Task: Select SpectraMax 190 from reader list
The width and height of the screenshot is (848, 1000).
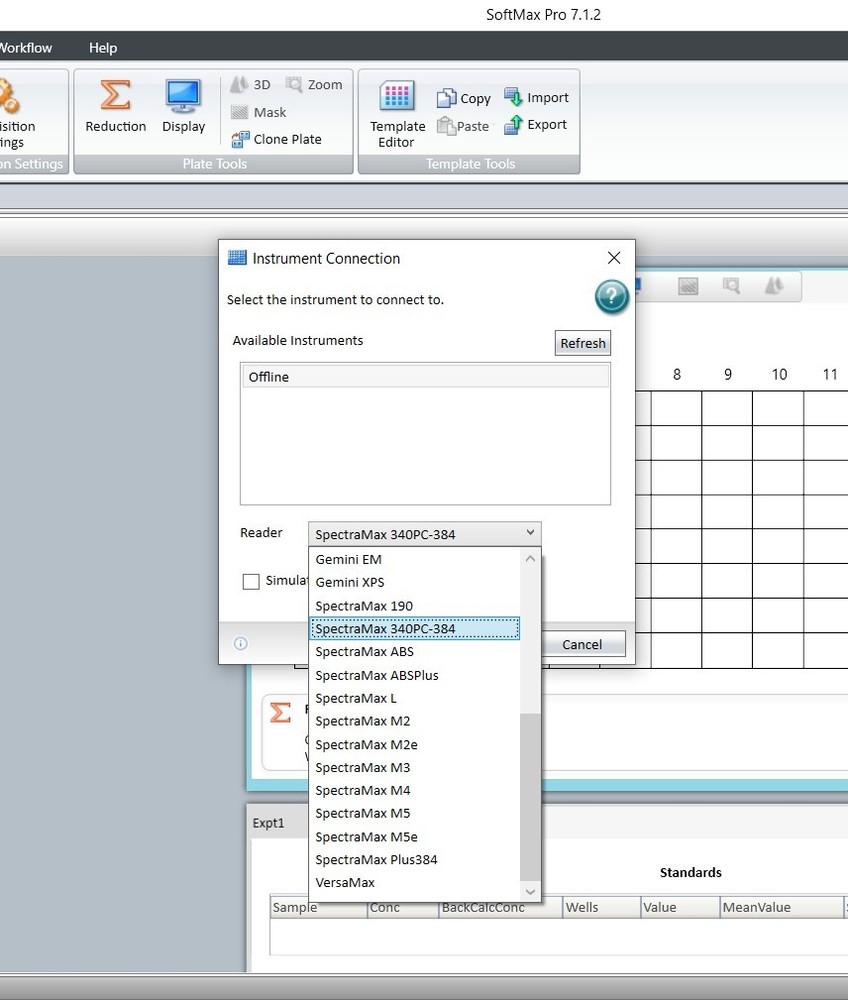Action: pos(414,606)
